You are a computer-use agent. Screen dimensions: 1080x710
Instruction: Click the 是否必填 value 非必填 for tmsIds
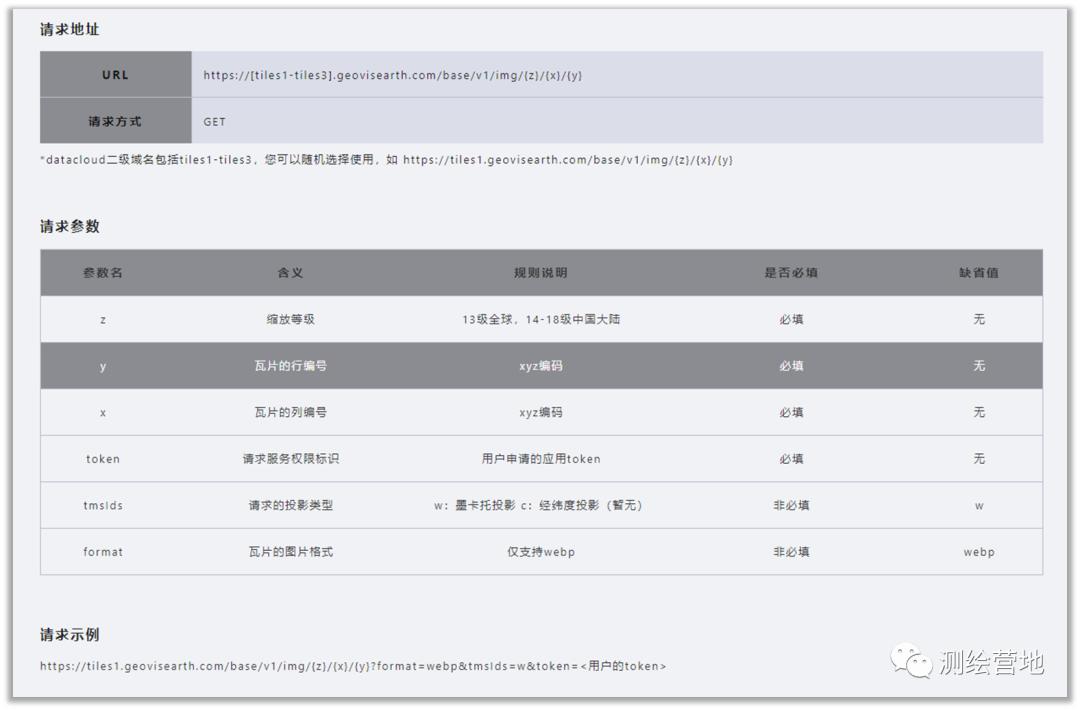[x=791, y=505]
